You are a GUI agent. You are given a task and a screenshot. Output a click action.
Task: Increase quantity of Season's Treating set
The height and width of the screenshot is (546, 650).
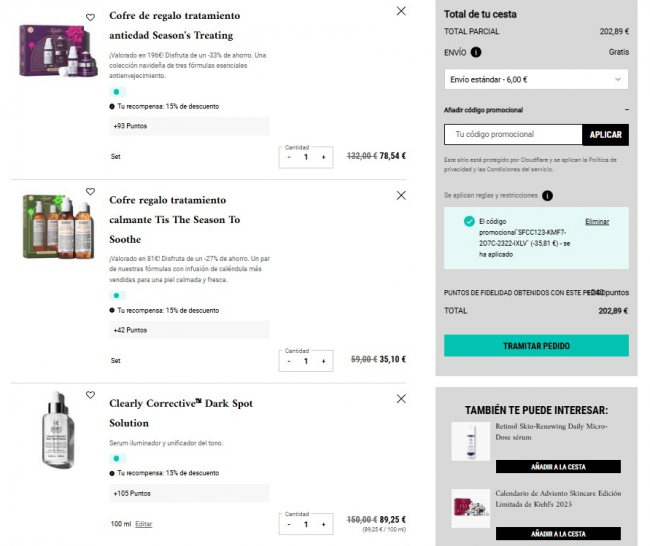coord(323,157)
